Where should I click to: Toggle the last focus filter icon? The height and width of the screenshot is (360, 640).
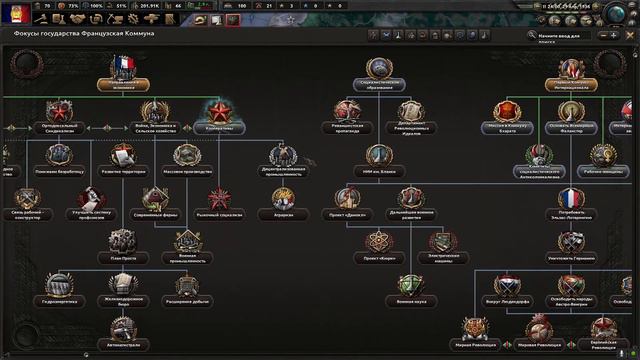pyautogui.click(x=484, y=36)
